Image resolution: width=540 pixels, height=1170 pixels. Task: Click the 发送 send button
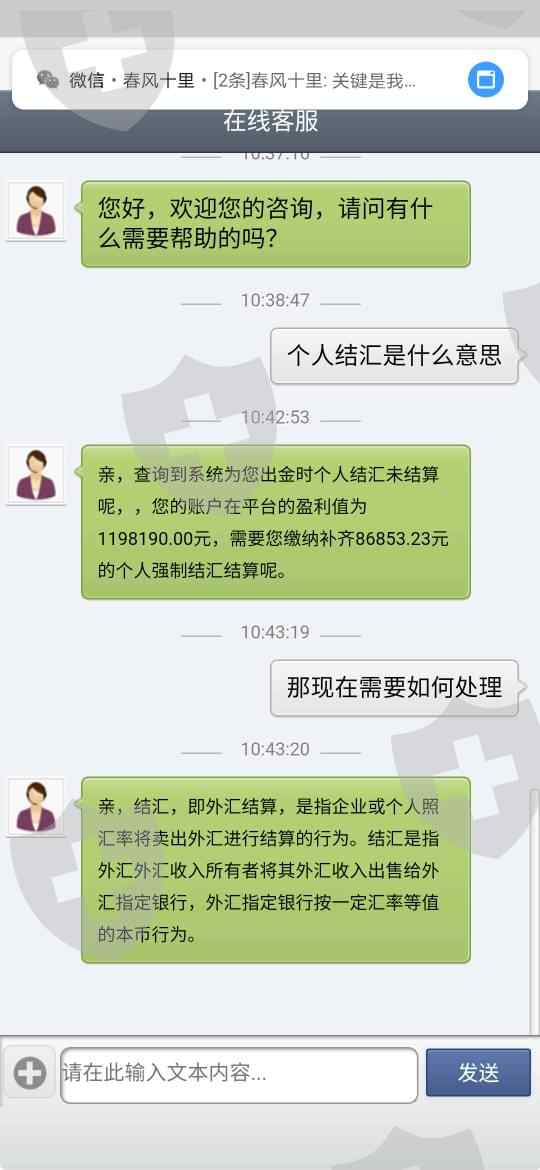(478, 1073)
